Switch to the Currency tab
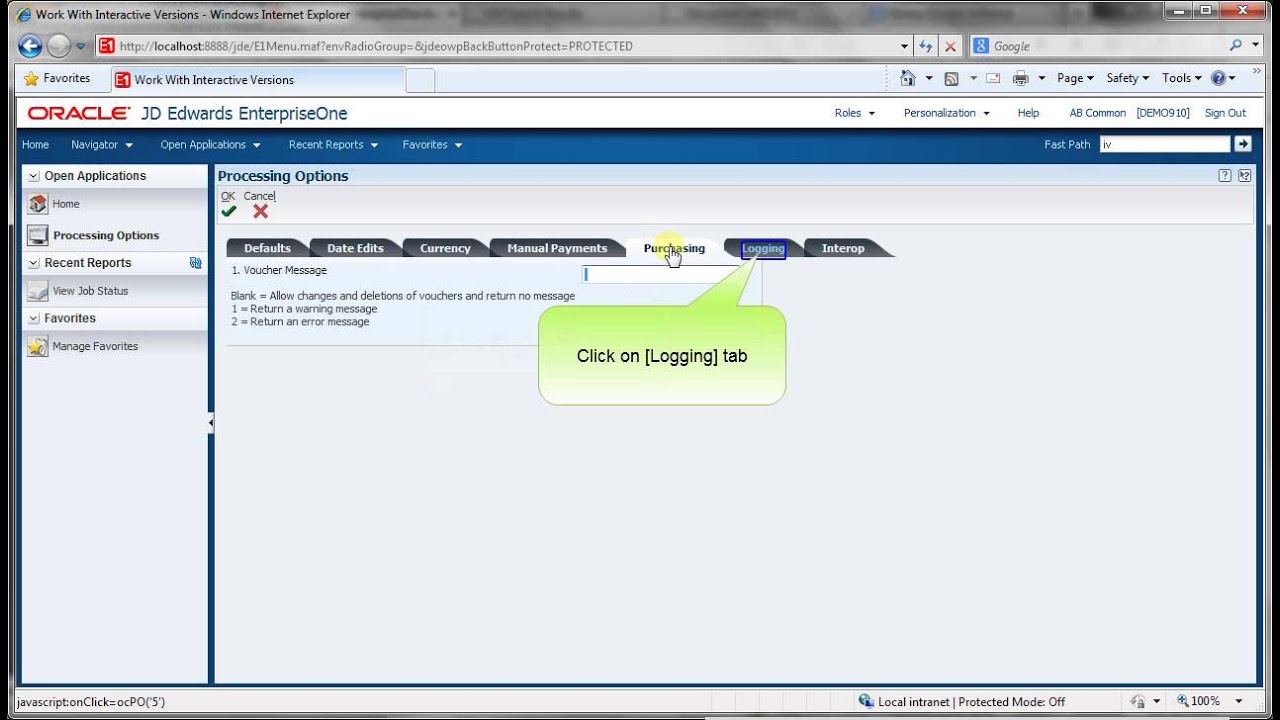This screenshot has height=720, width=1280. [445, 248]
